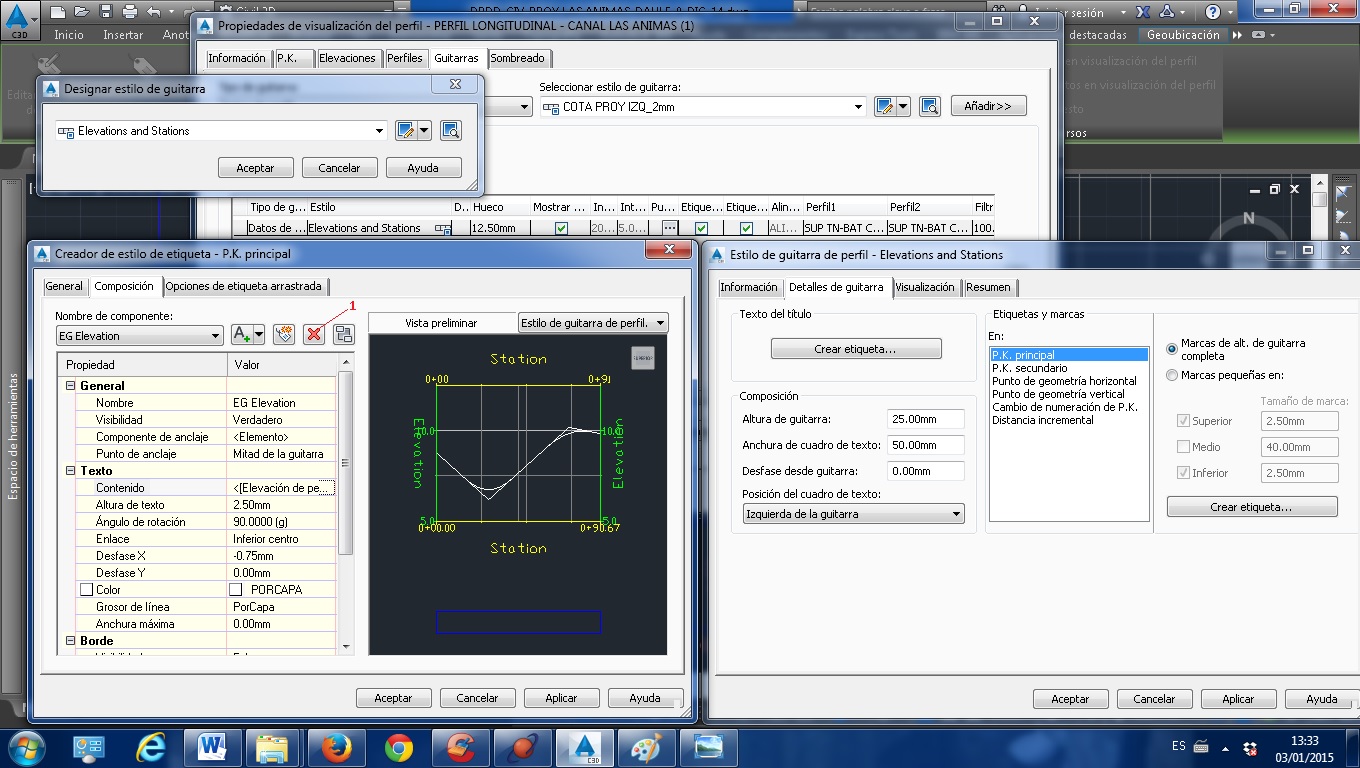
Task: Click the edit style icon in Designar estilo dialog
Action: 406,130
